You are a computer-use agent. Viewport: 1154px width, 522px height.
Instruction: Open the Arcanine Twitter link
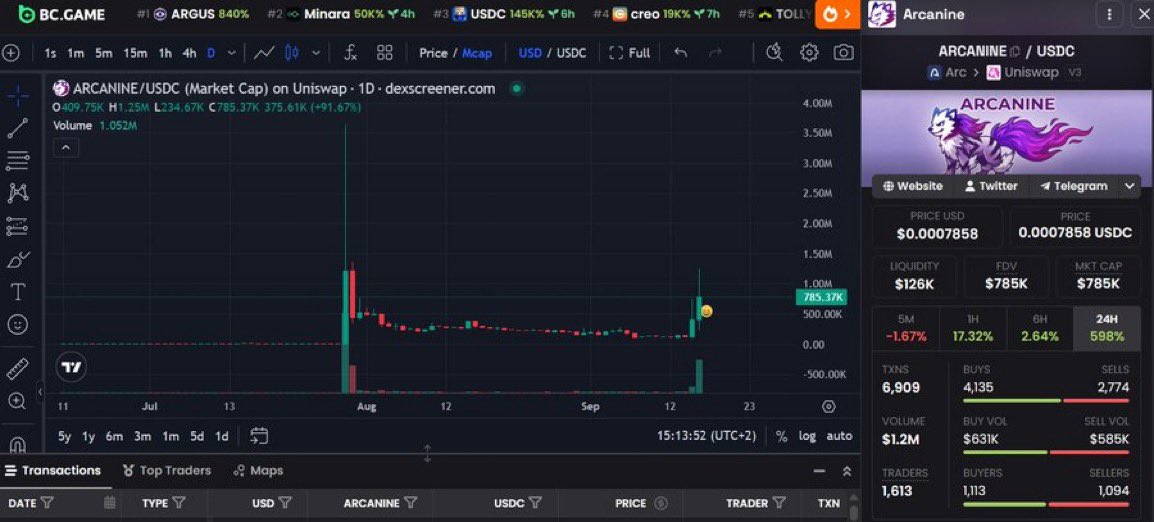991,186
